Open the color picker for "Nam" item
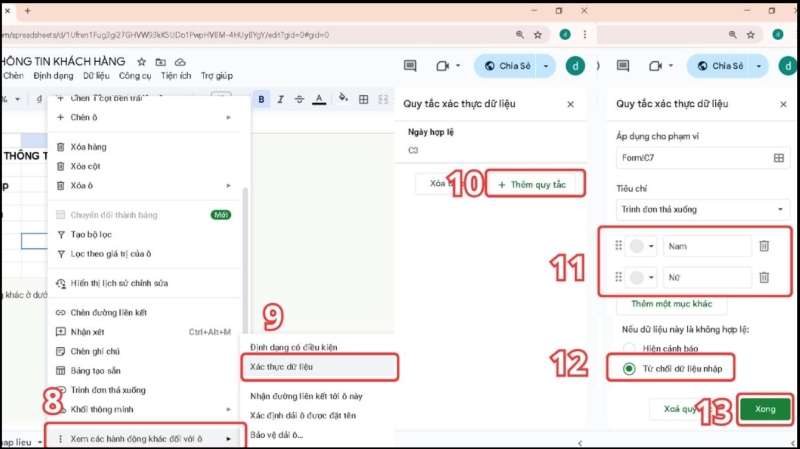The width and height of the screenshot is (800, 449). (x=643, y=246)
